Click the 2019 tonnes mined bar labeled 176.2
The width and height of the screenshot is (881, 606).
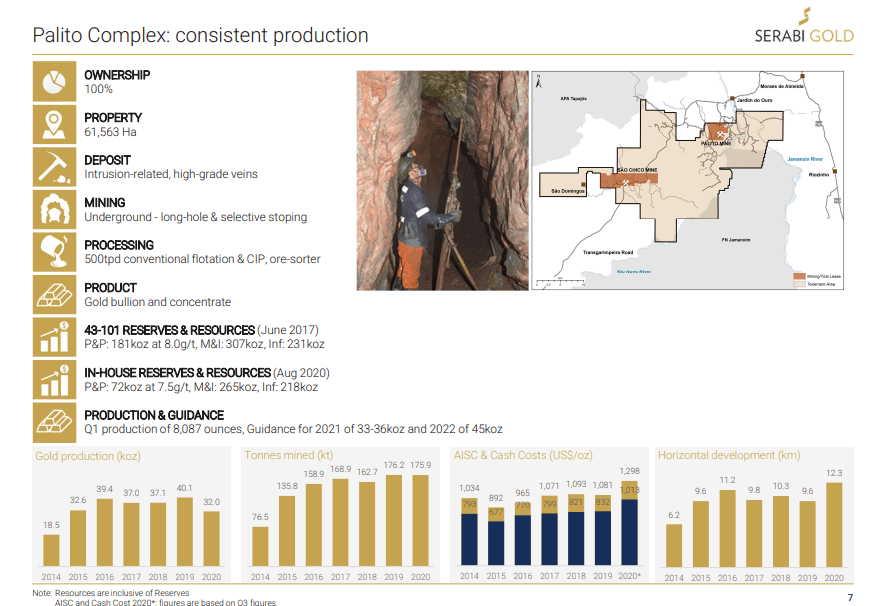tap(393, 520)
